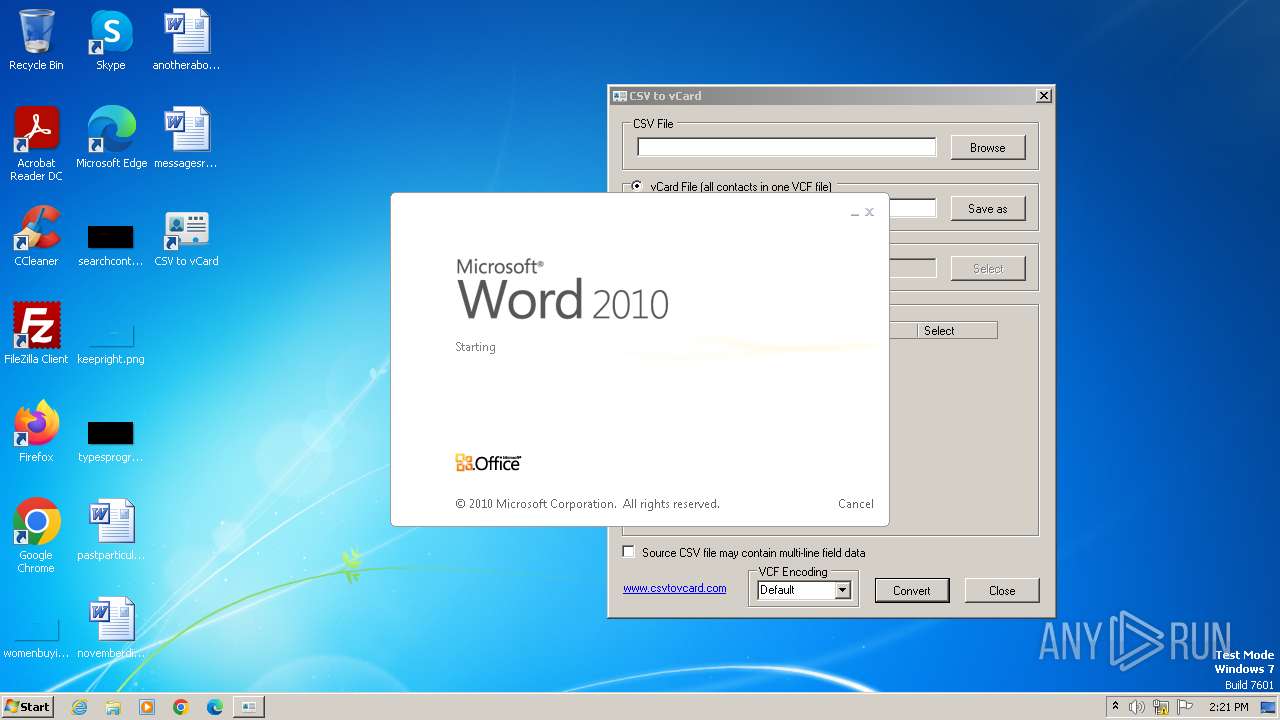
Task: Launch Acrobat Reader DC shortcut
Action: [36, 144]
